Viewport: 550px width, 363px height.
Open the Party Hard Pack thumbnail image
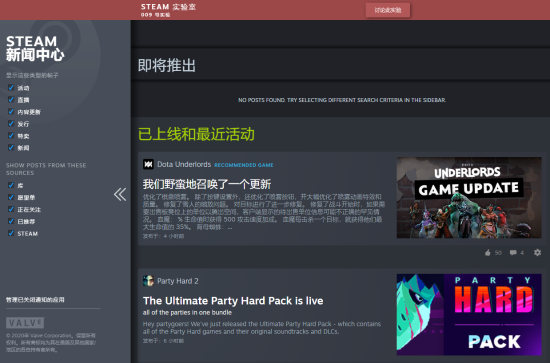click(x=469, y=315)
